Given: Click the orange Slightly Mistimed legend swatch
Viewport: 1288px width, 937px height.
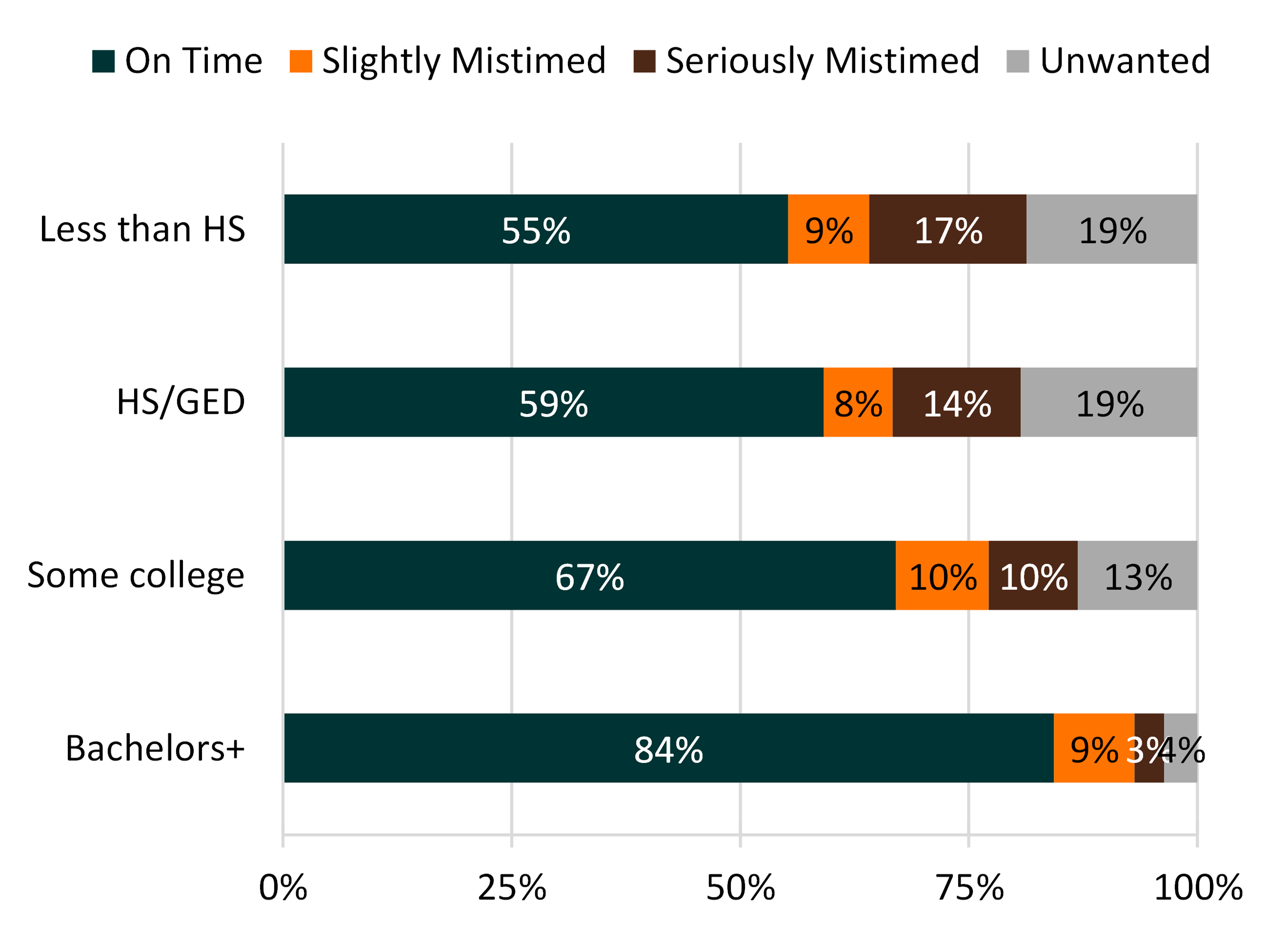Looking at the screenshot, I should pyautogui.click(x=301, y=61).
